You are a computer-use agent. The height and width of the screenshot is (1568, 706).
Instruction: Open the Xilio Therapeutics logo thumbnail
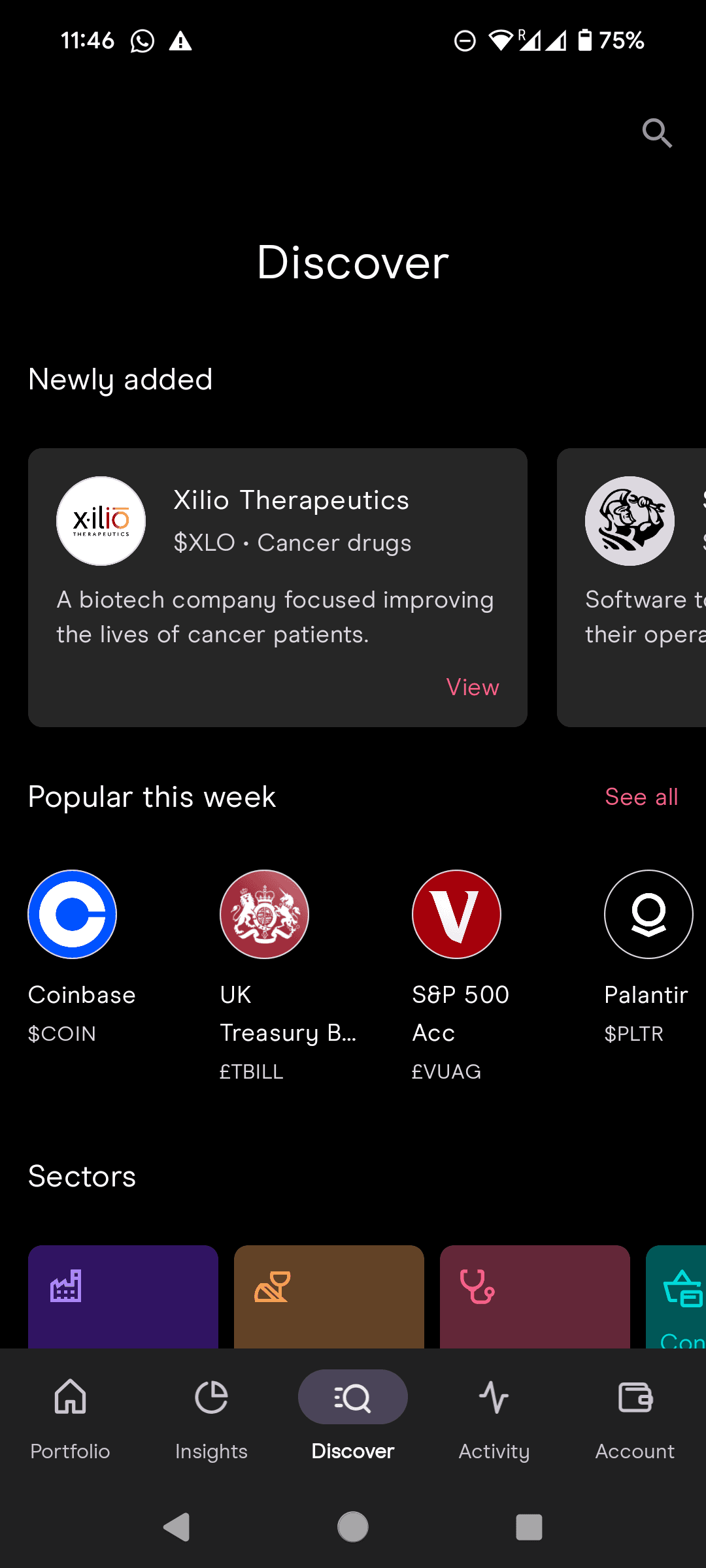(x=101, y=521)
